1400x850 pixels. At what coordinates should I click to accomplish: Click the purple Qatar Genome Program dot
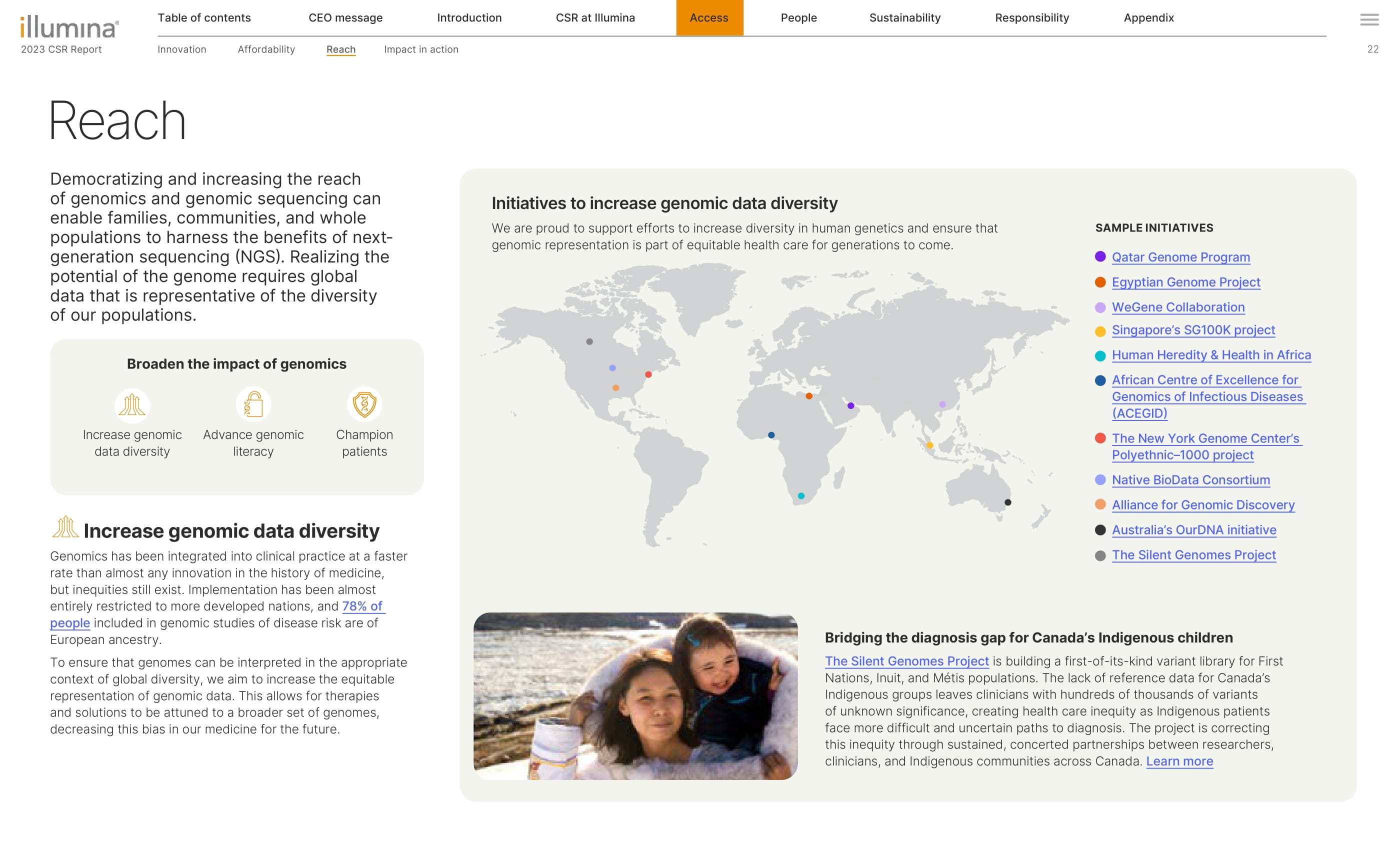[850, 405]
